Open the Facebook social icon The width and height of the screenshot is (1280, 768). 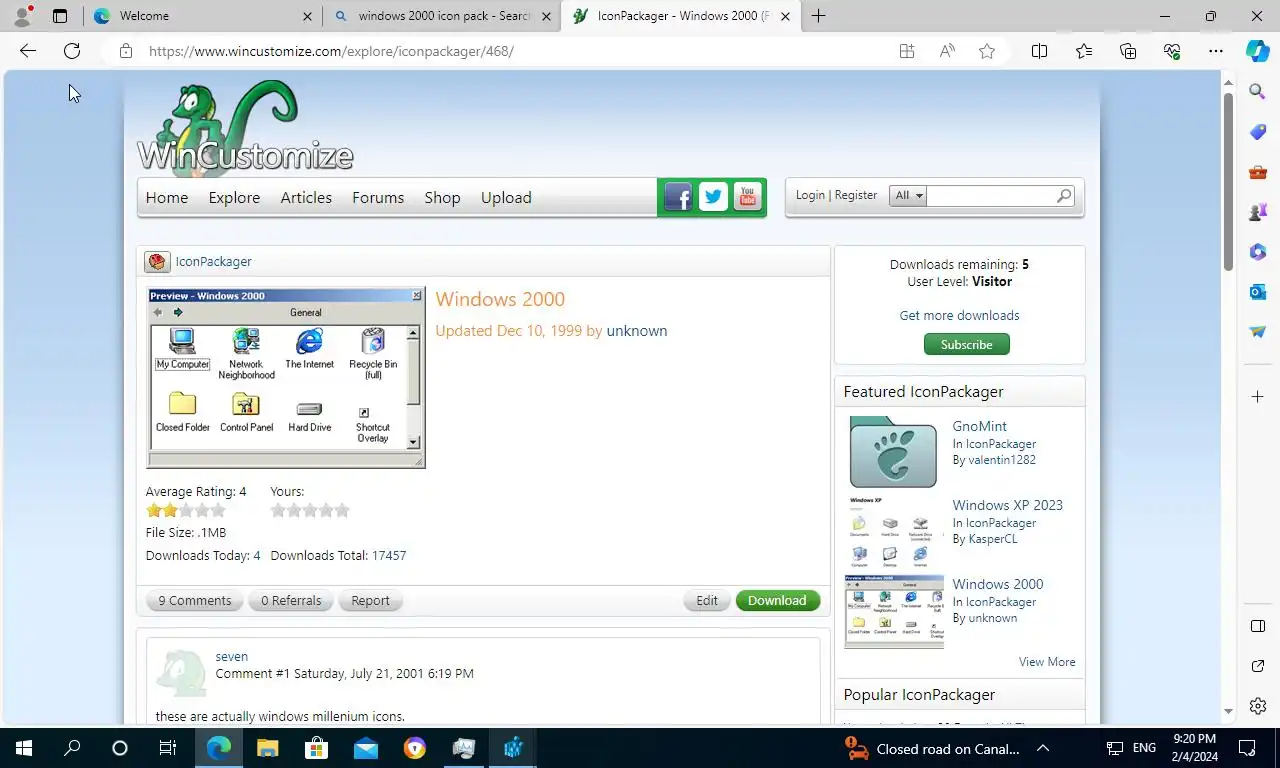point(678,197)
